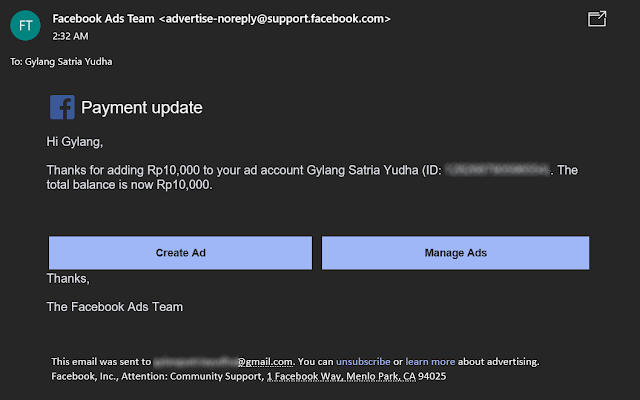Viewport: 640px width, 400px height.
Task: Click the blurred gmail.com address
Action: tap(223, 362)
